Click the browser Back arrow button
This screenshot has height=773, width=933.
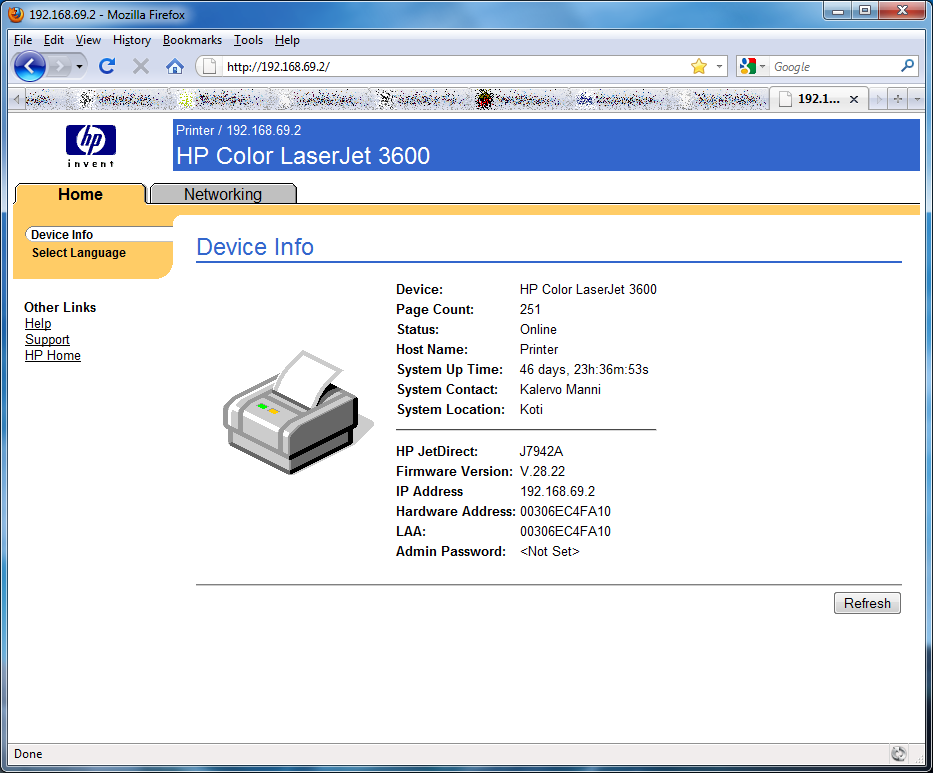click(x=31, y=67)
